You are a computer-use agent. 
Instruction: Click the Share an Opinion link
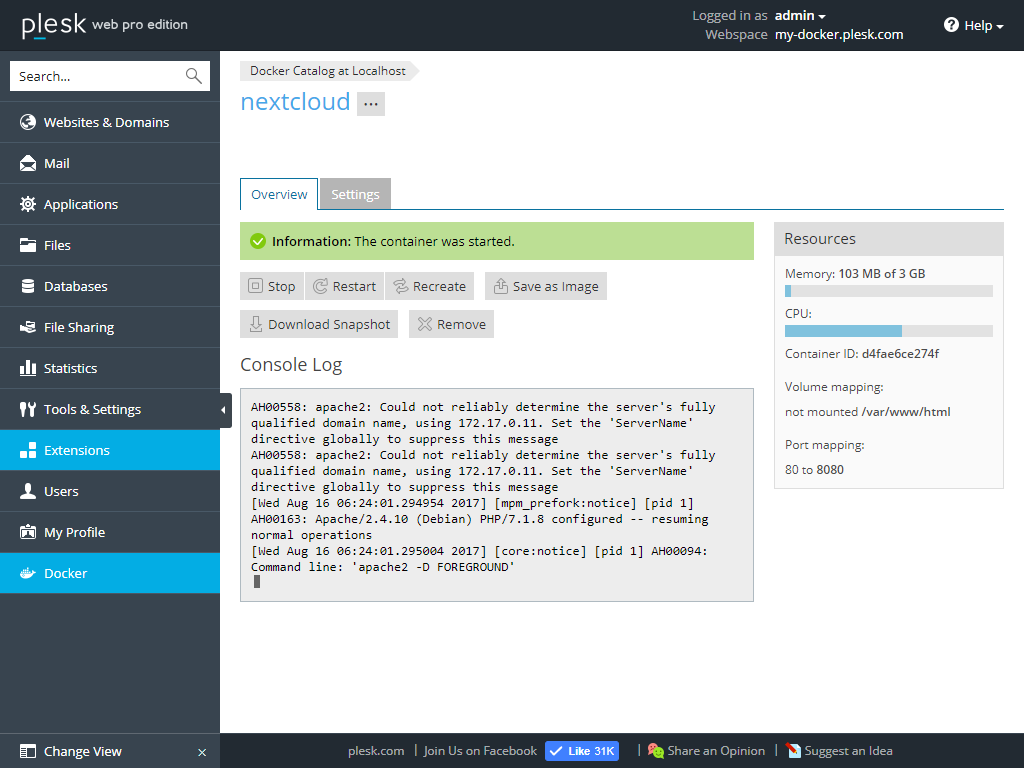pyautogui.click(x=716, y=751)
